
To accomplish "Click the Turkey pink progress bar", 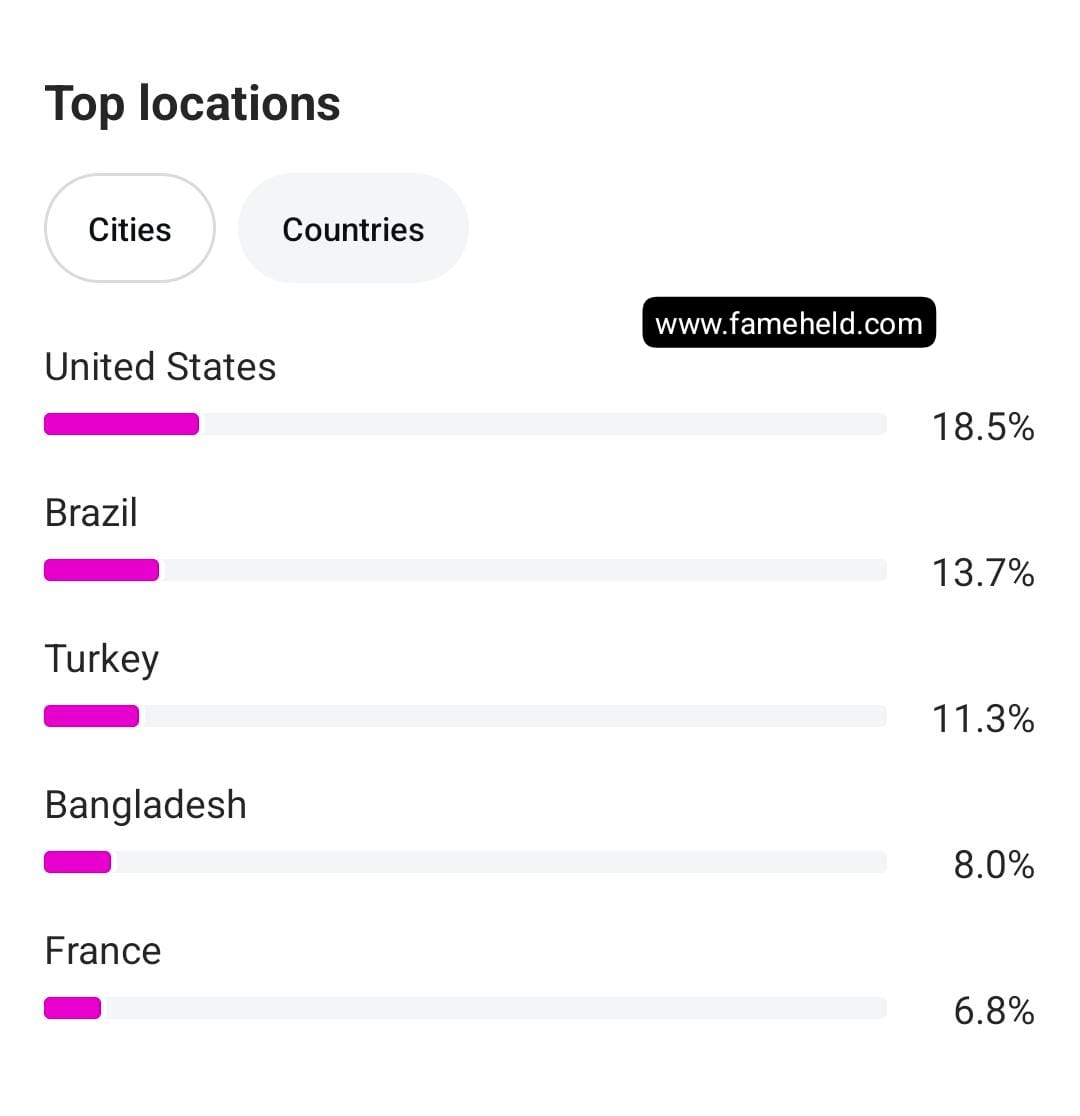I will coord(91,716).
